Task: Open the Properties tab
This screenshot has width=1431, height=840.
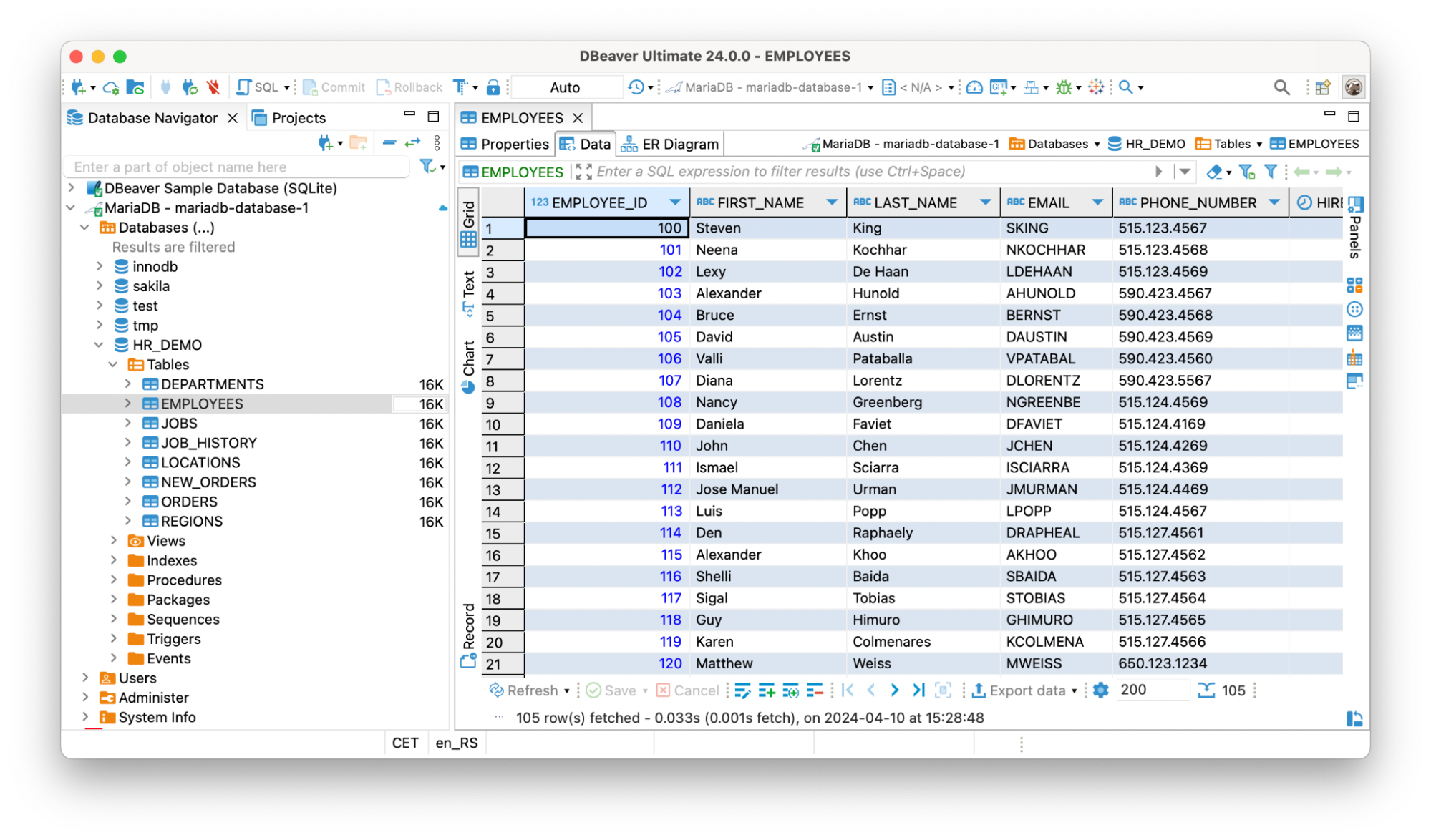Action: (505, 144)
